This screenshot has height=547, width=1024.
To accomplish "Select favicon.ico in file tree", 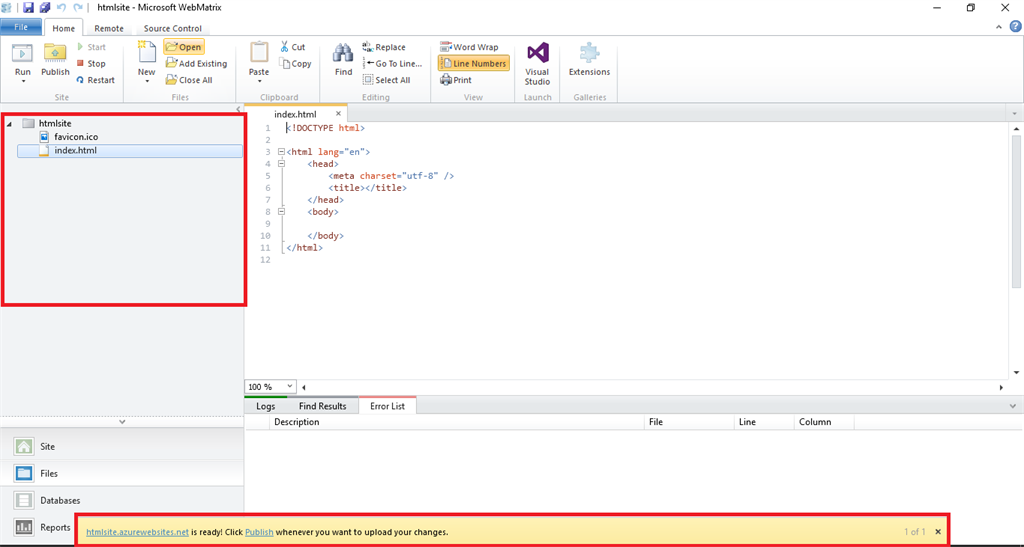I will click(x=76, y=136).
